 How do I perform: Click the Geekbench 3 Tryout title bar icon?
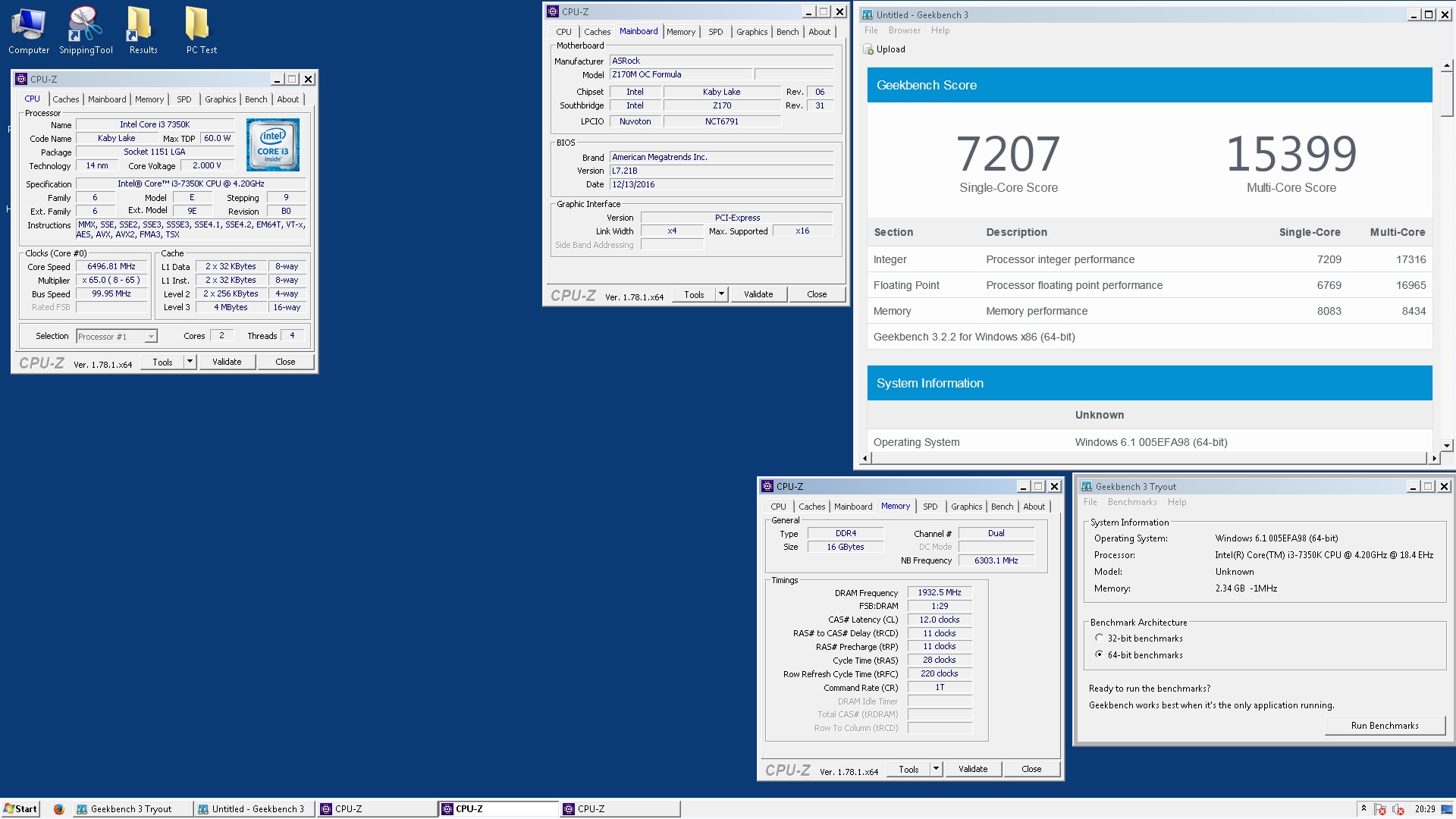[x=1087, y=486]
